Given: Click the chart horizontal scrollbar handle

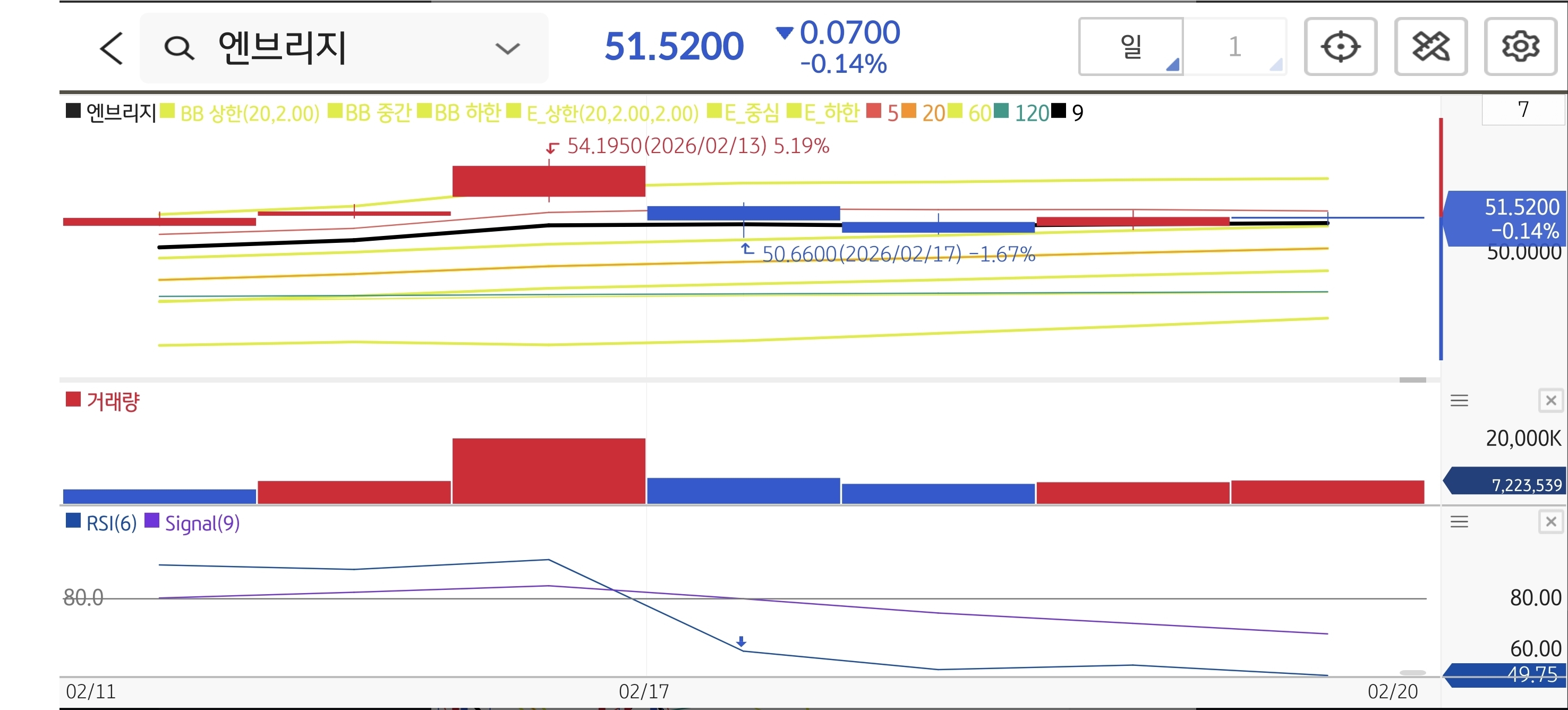Looking at the screenshot, I should (x=1412, y=380).
